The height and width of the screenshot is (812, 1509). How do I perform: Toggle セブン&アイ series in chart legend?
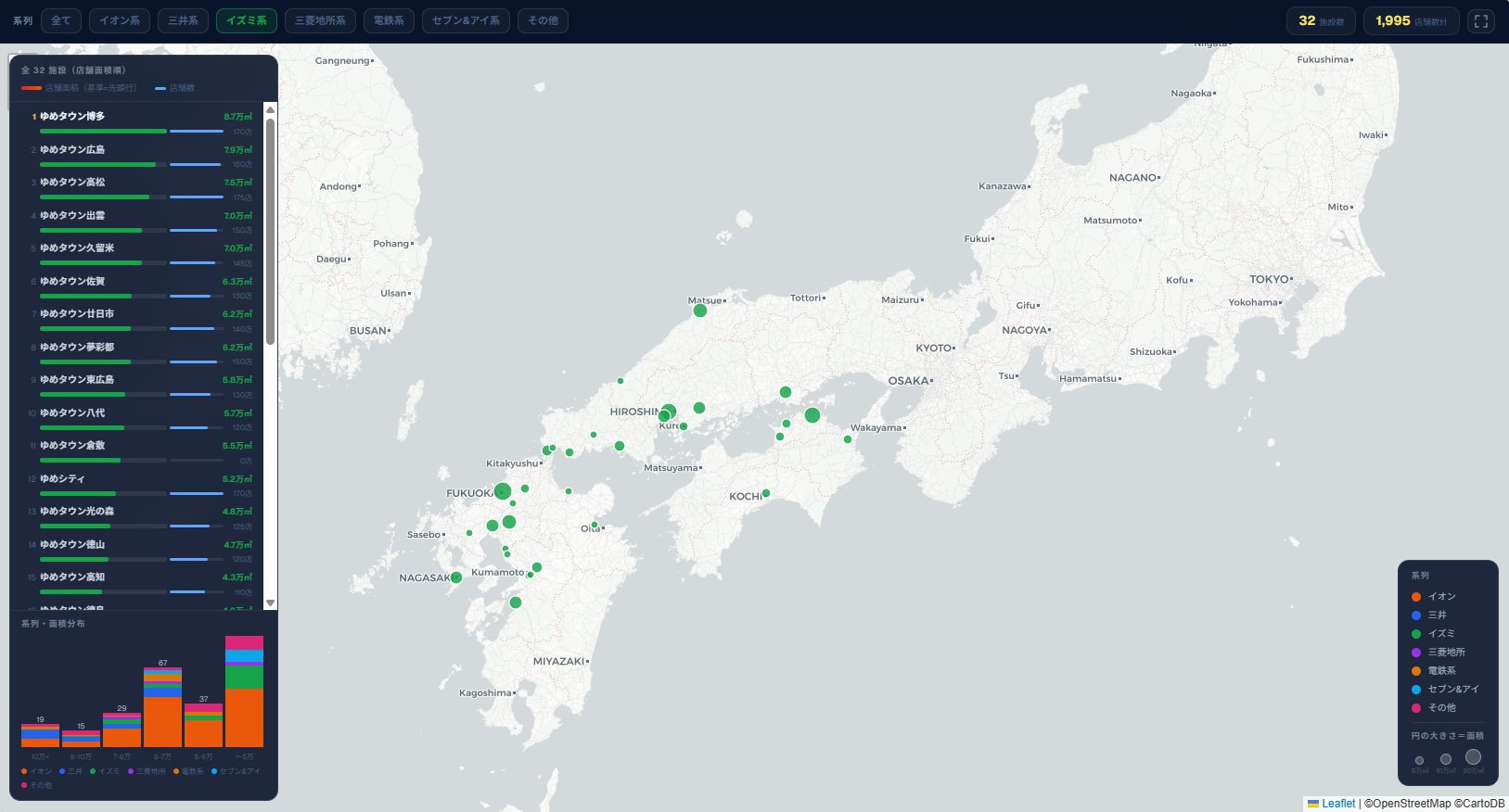coord(237,771)
